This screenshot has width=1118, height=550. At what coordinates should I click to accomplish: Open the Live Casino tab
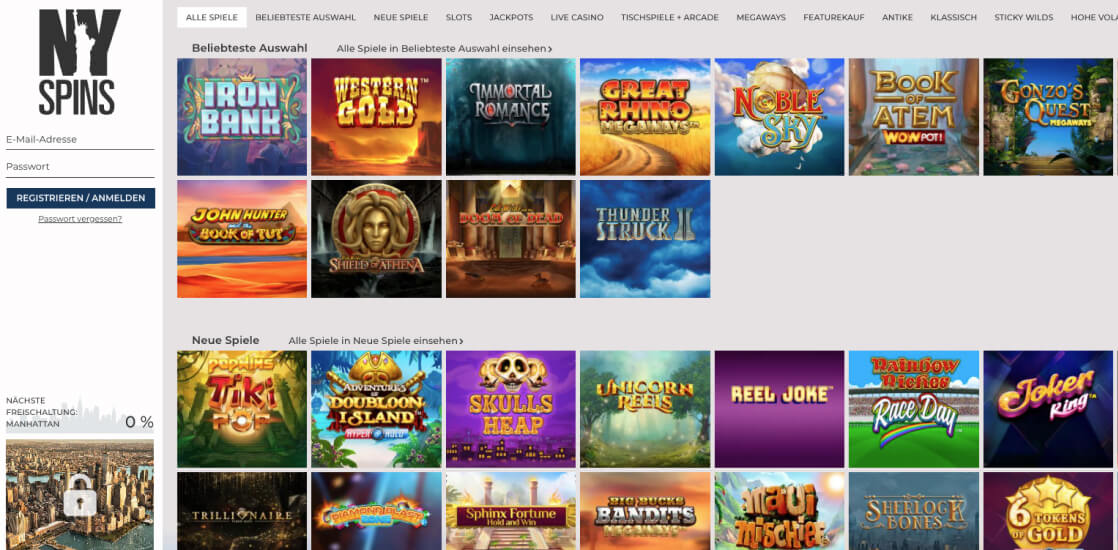pyautogui.click(x=577, y=17)
